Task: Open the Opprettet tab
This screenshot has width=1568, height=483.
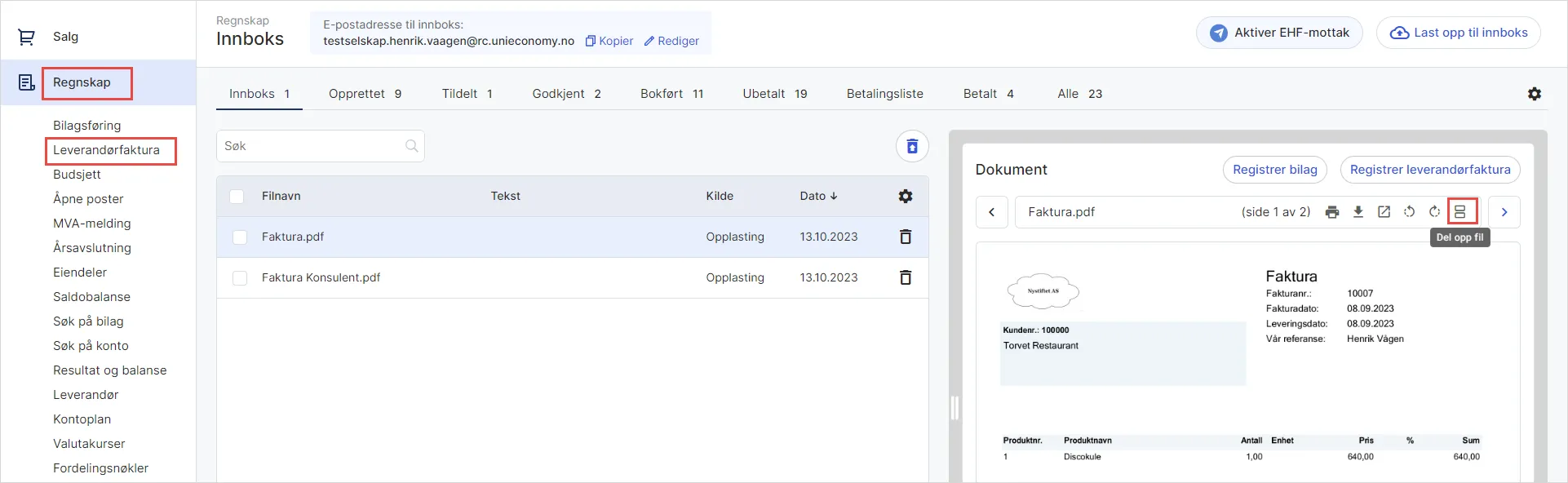Action: click(x=365, y=94)
